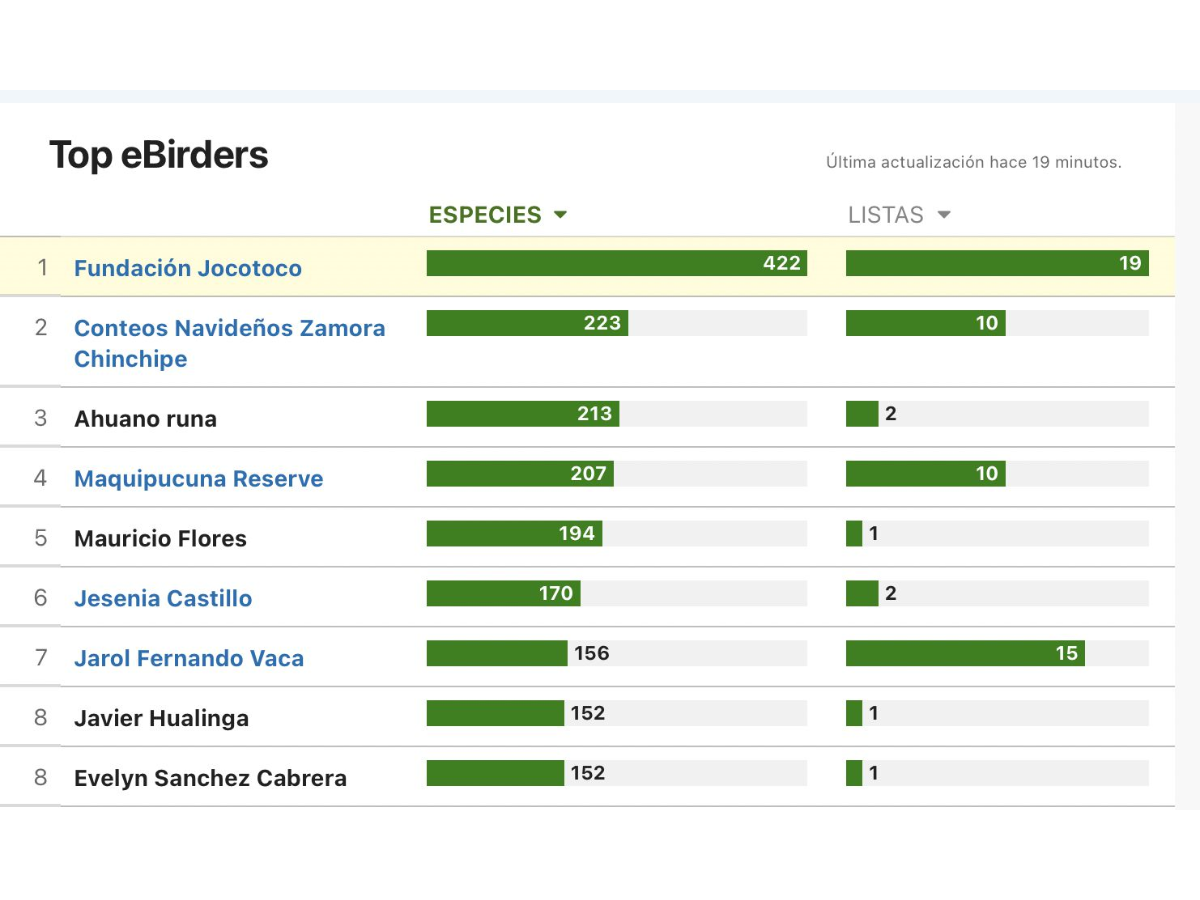Select the Javier Hualinga row name
The image size is (1200, 900).
click(x=161, y=718)
